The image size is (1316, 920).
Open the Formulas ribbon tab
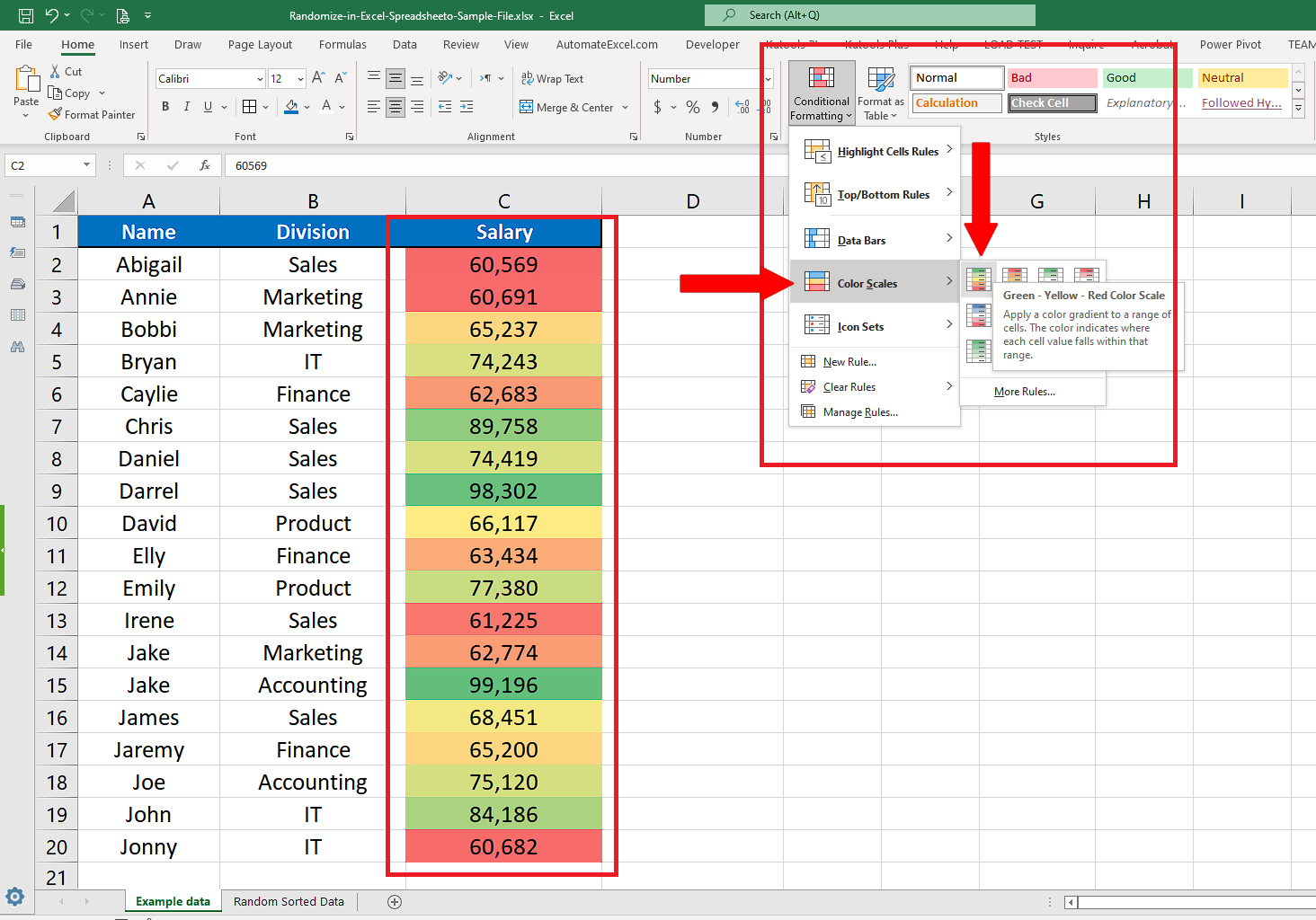point(342,45)
